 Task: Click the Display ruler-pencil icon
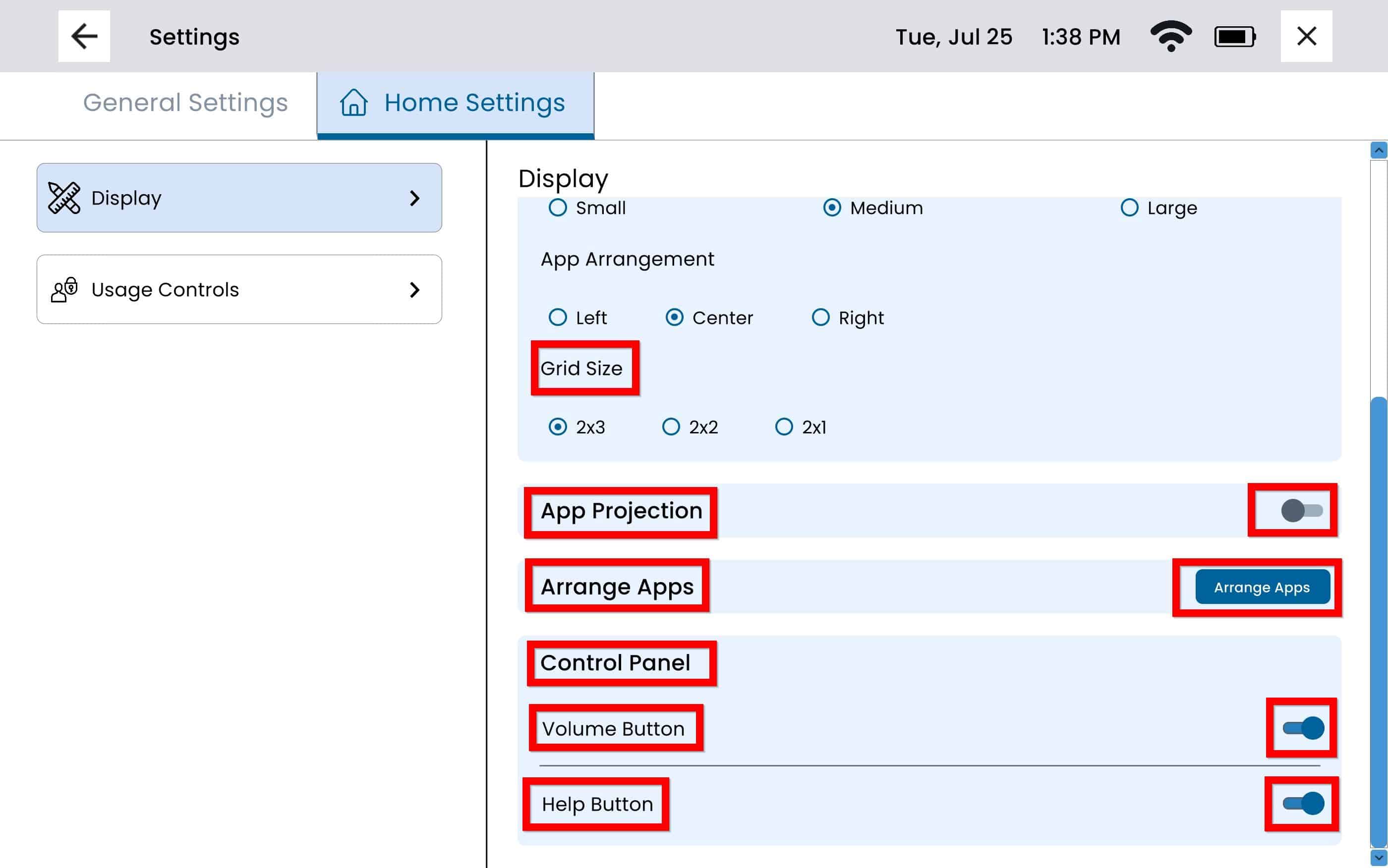click(x=64, y=198)
